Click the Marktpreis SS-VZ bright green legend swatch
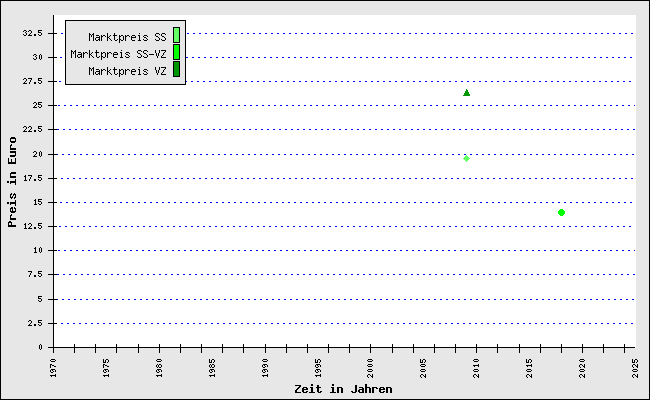This screenshot has height=400, width=650. point(176,52)
